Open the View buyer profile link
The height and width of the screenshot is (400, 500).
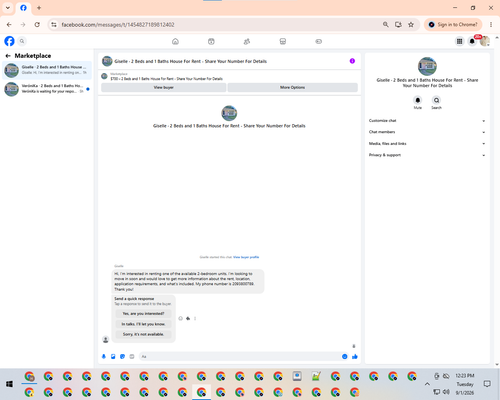tap(246, 257)
